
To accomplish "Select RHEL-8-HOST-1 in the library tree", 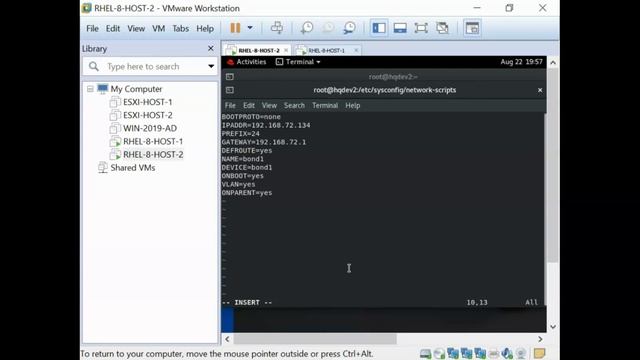I will pyautogui.click(x=153, y=141).
